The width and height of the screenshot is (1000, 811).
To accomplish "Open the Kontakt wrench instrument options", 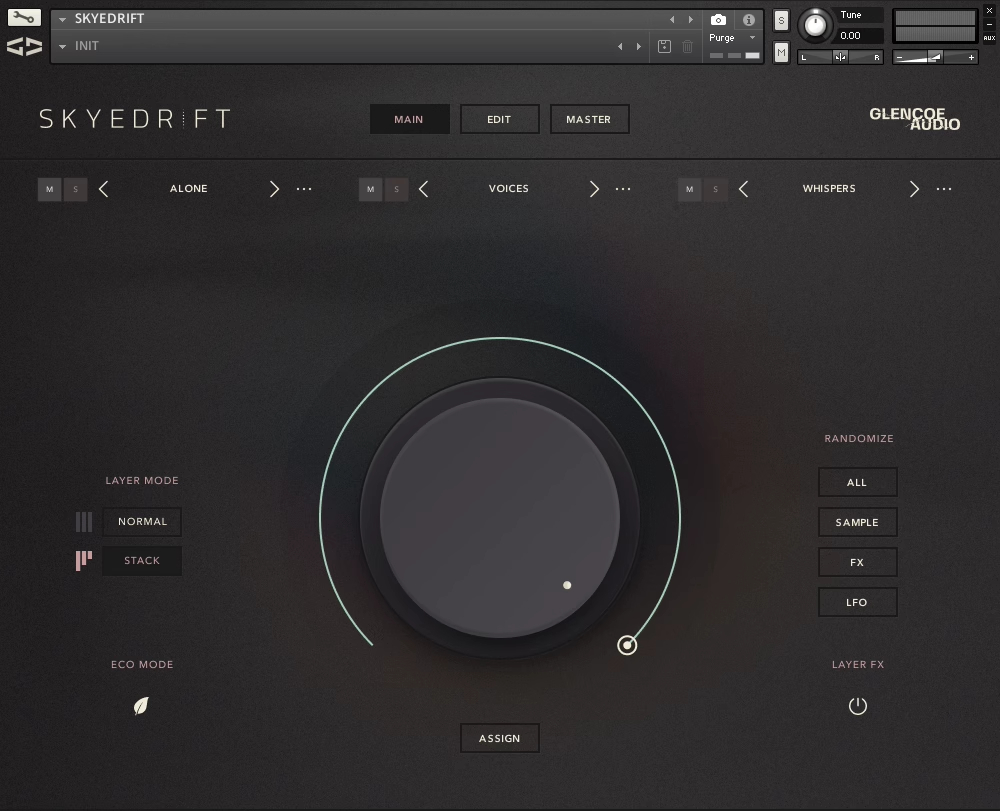I will pos(24,17).
